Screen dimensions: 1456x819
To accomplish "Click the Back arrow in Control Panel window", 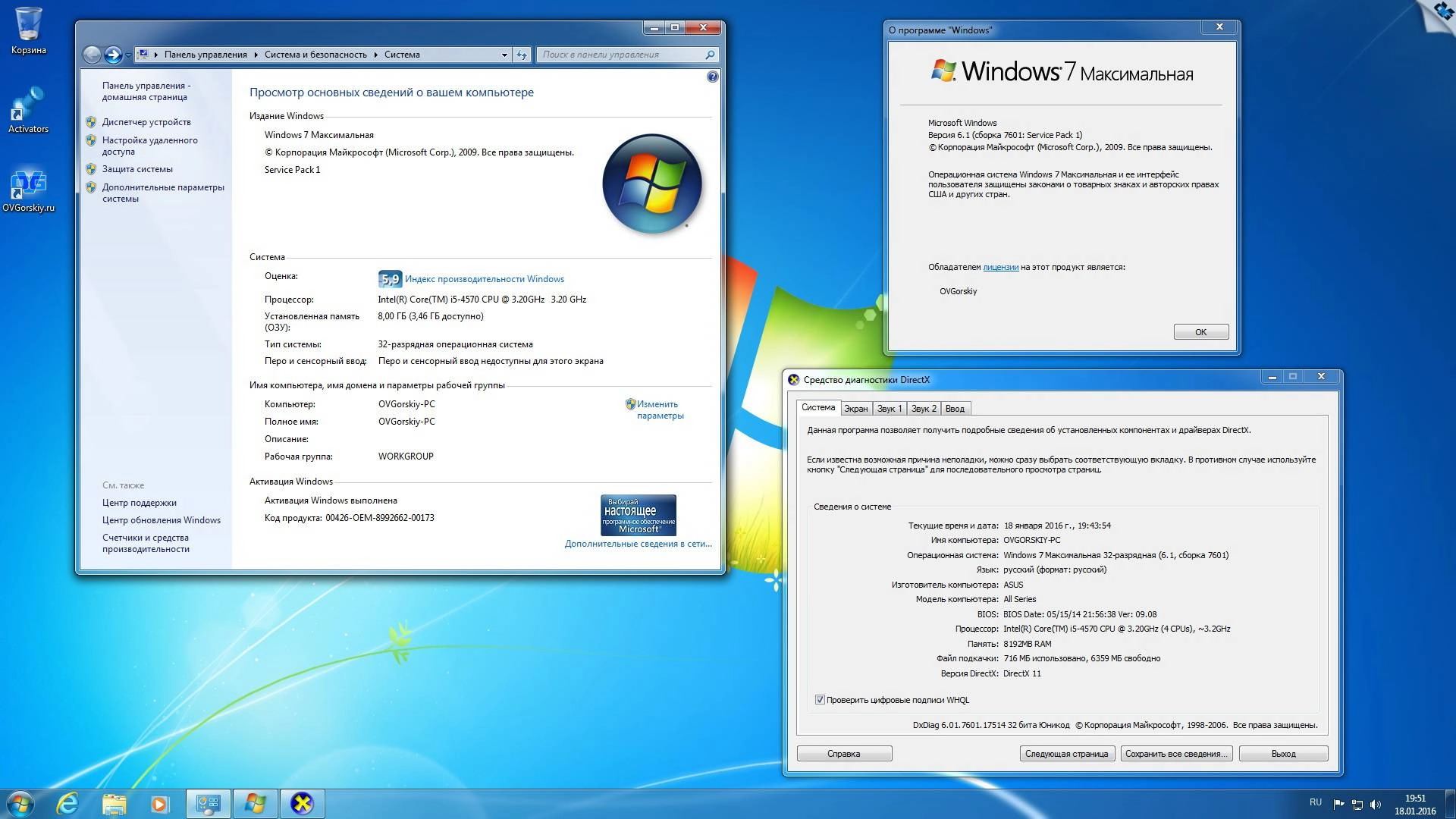I will tap(92, 55).
